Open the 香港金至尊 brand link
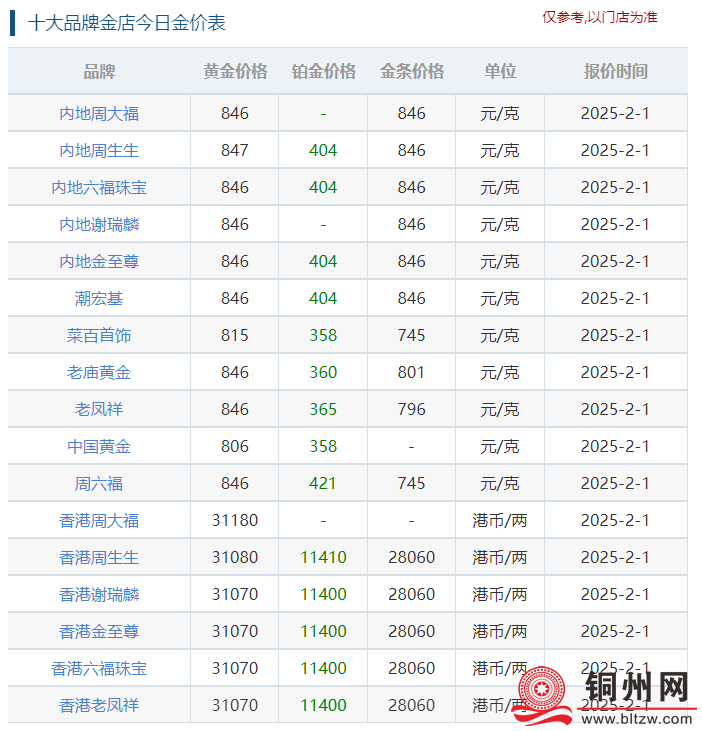 99,631
